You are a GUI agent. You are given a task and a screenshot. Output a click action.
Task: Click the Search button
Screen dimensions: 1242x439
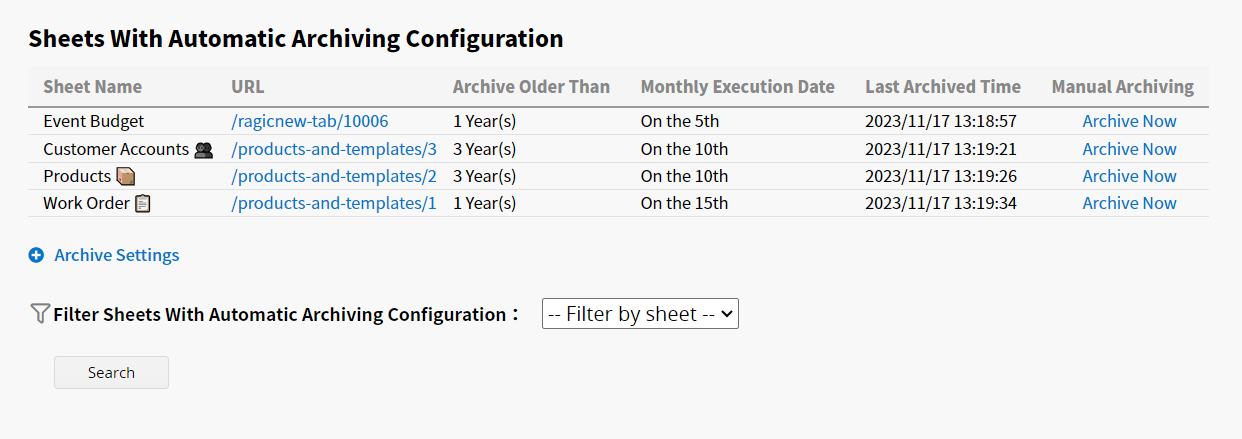pyautogui.click(x=111, y=372)
